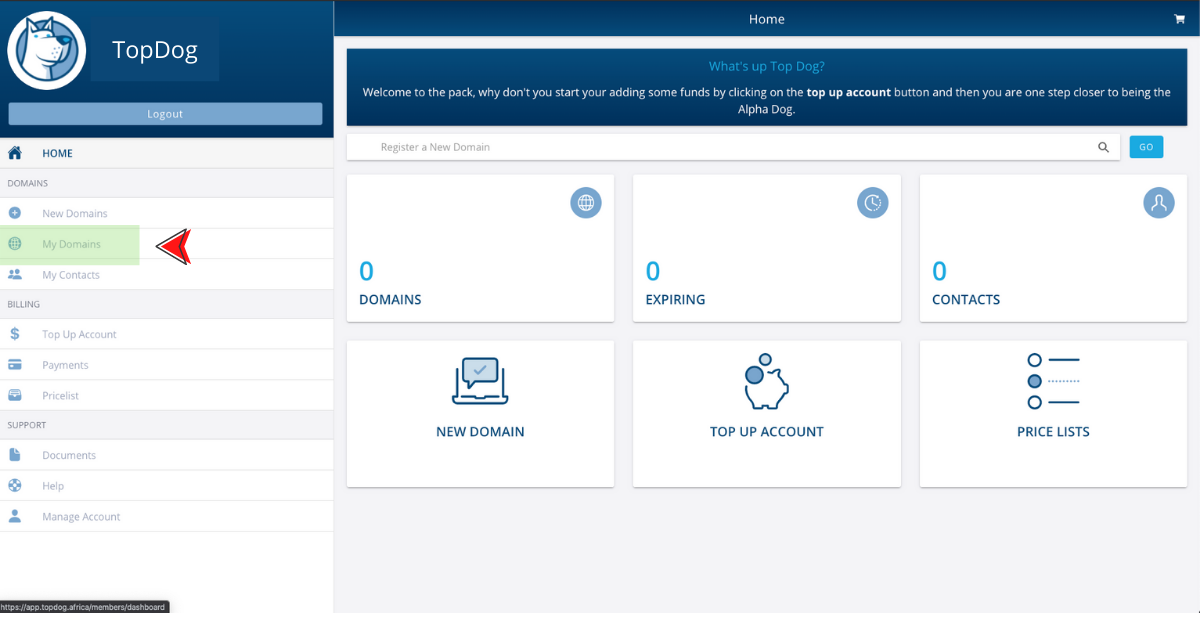Click the magnifier search icon in domain field
This screenshot has width=1200, height=628.
tap(1104, 147)
